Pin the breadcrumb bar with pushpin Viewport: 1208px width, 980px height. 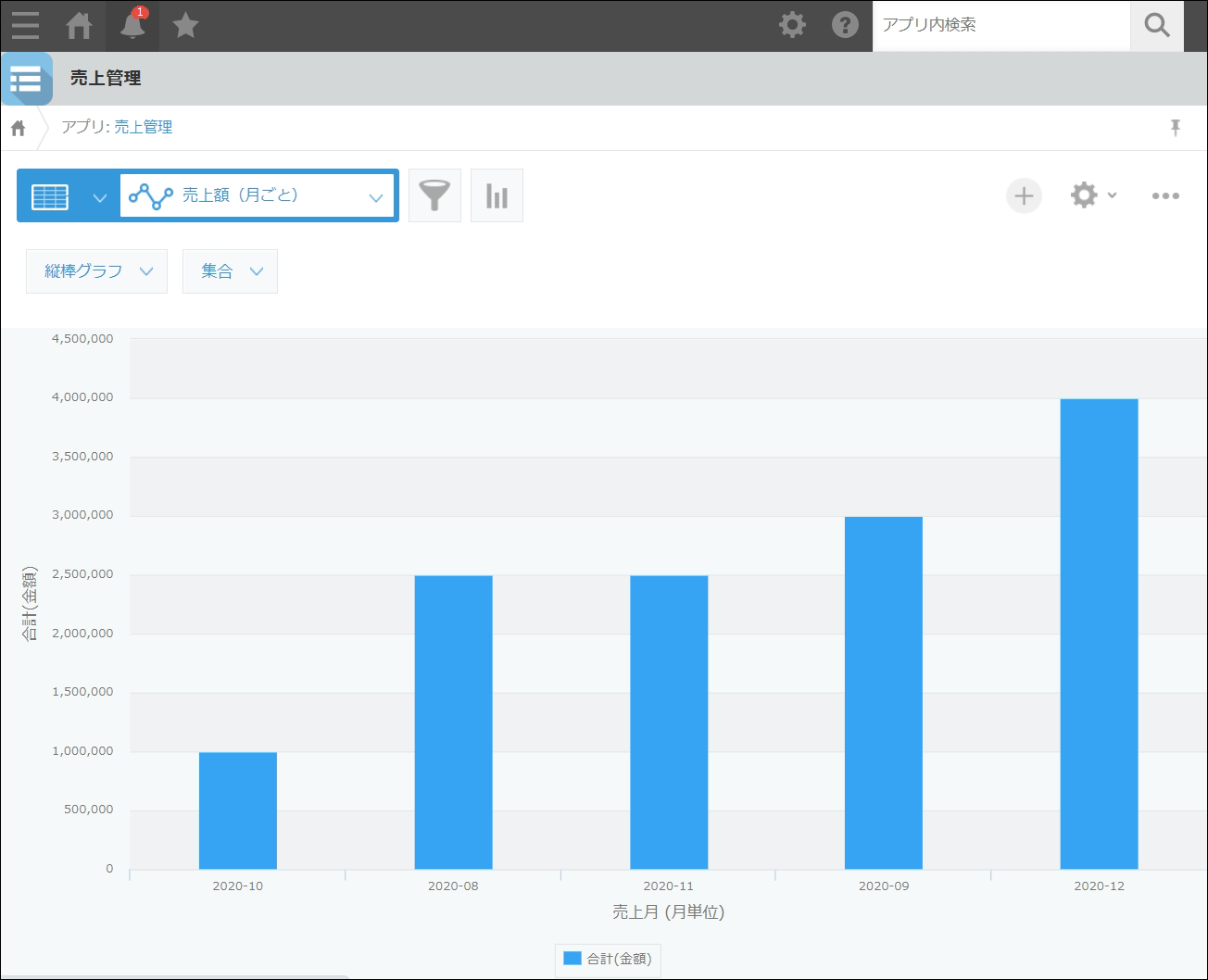point(1175,128)
